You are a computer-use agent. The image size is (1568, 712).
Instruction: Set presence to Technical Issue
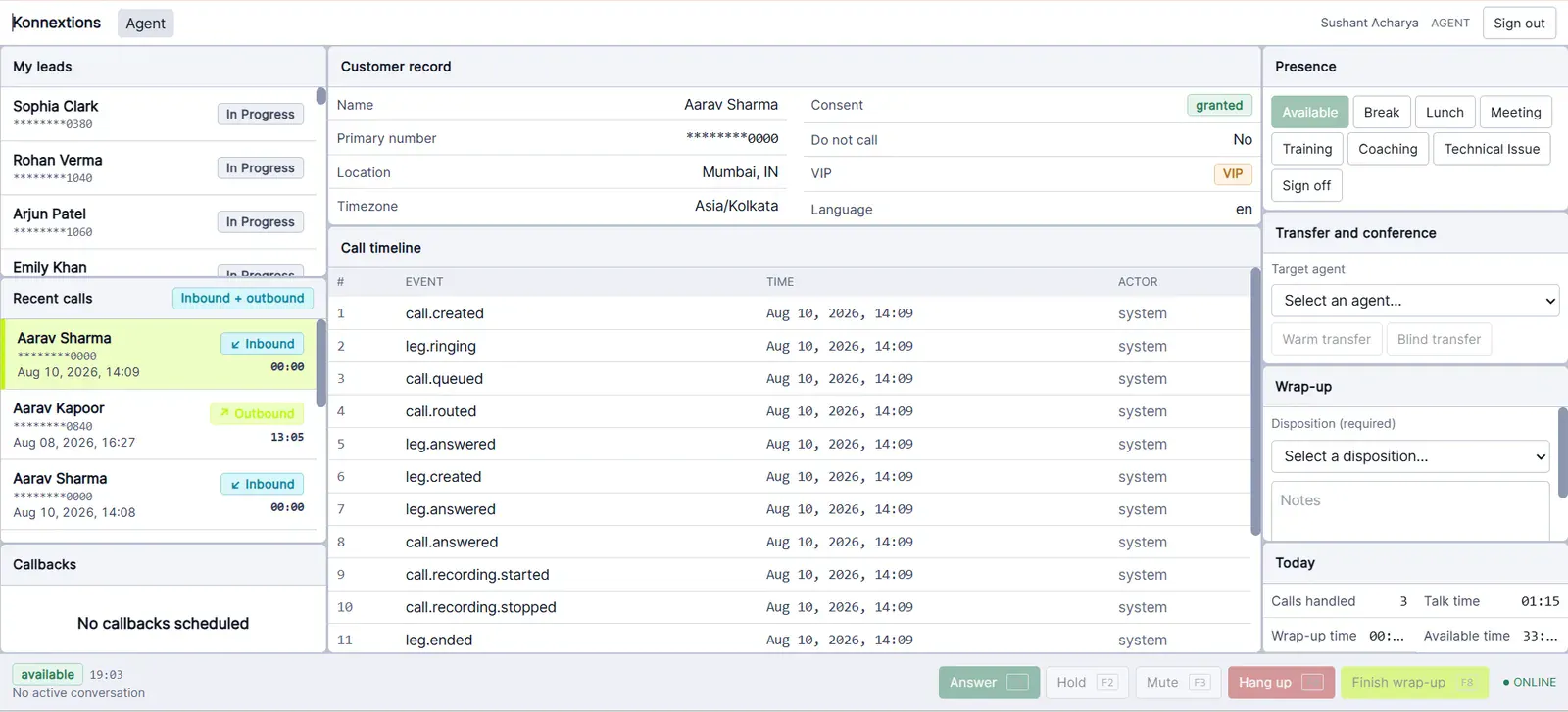tap(1492, 149)
